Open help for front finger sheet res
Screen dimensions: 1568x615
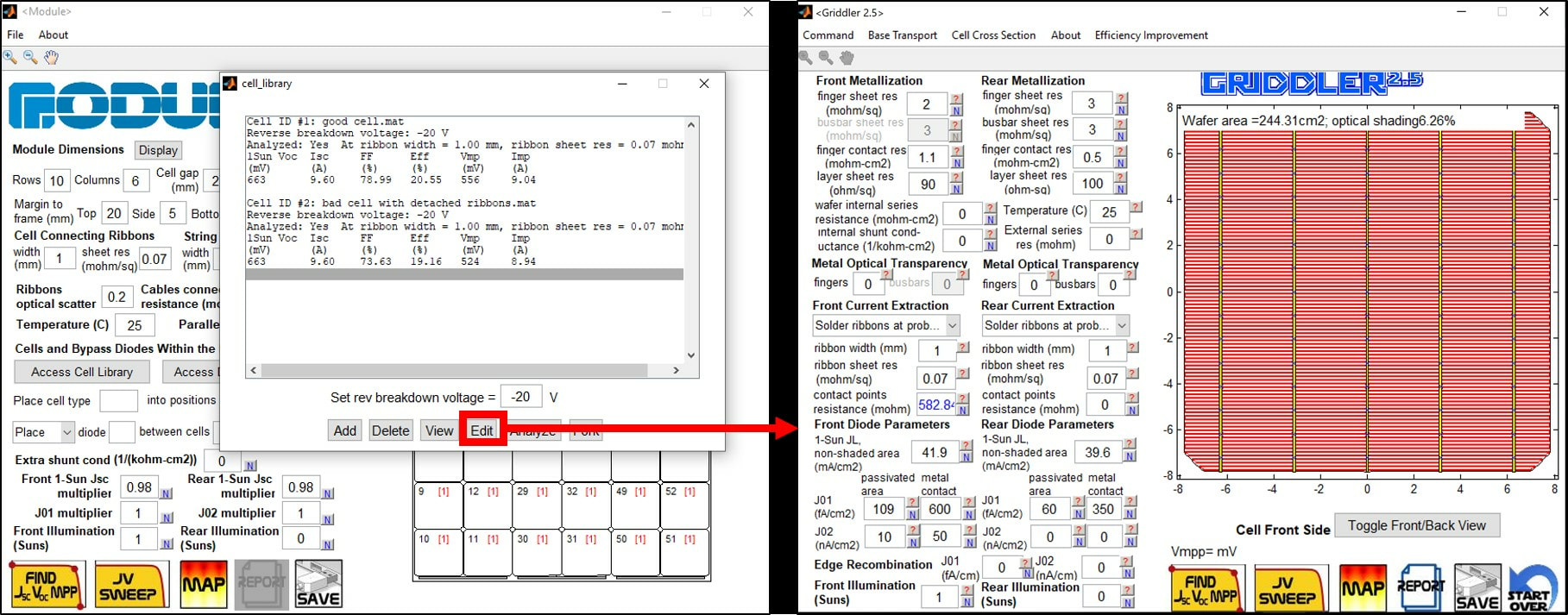tap(956, 98)
